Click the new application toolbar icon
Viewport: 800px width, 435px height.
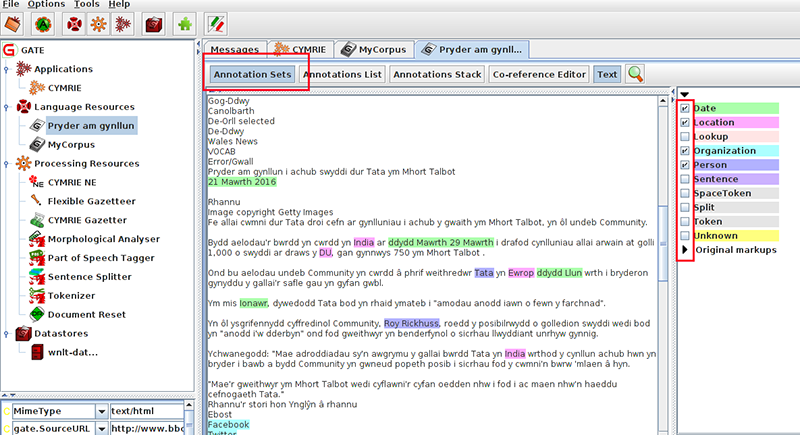(123, 24)
